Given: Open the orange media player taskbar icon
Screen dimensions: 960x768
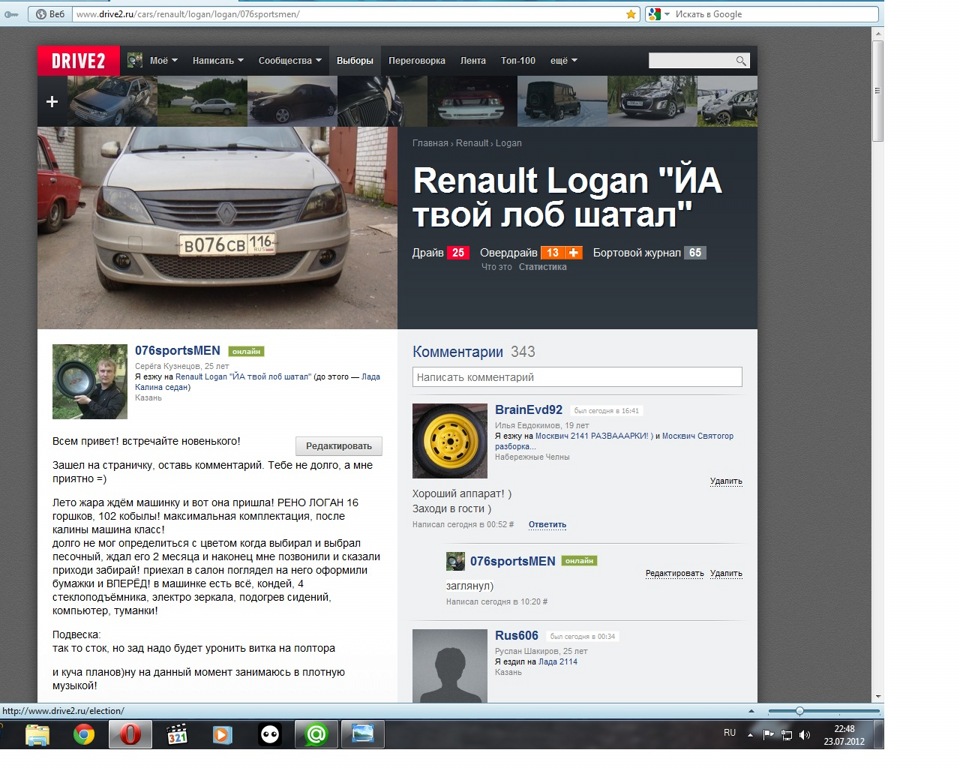Looking at the screenshot, I should pos(222,734).
